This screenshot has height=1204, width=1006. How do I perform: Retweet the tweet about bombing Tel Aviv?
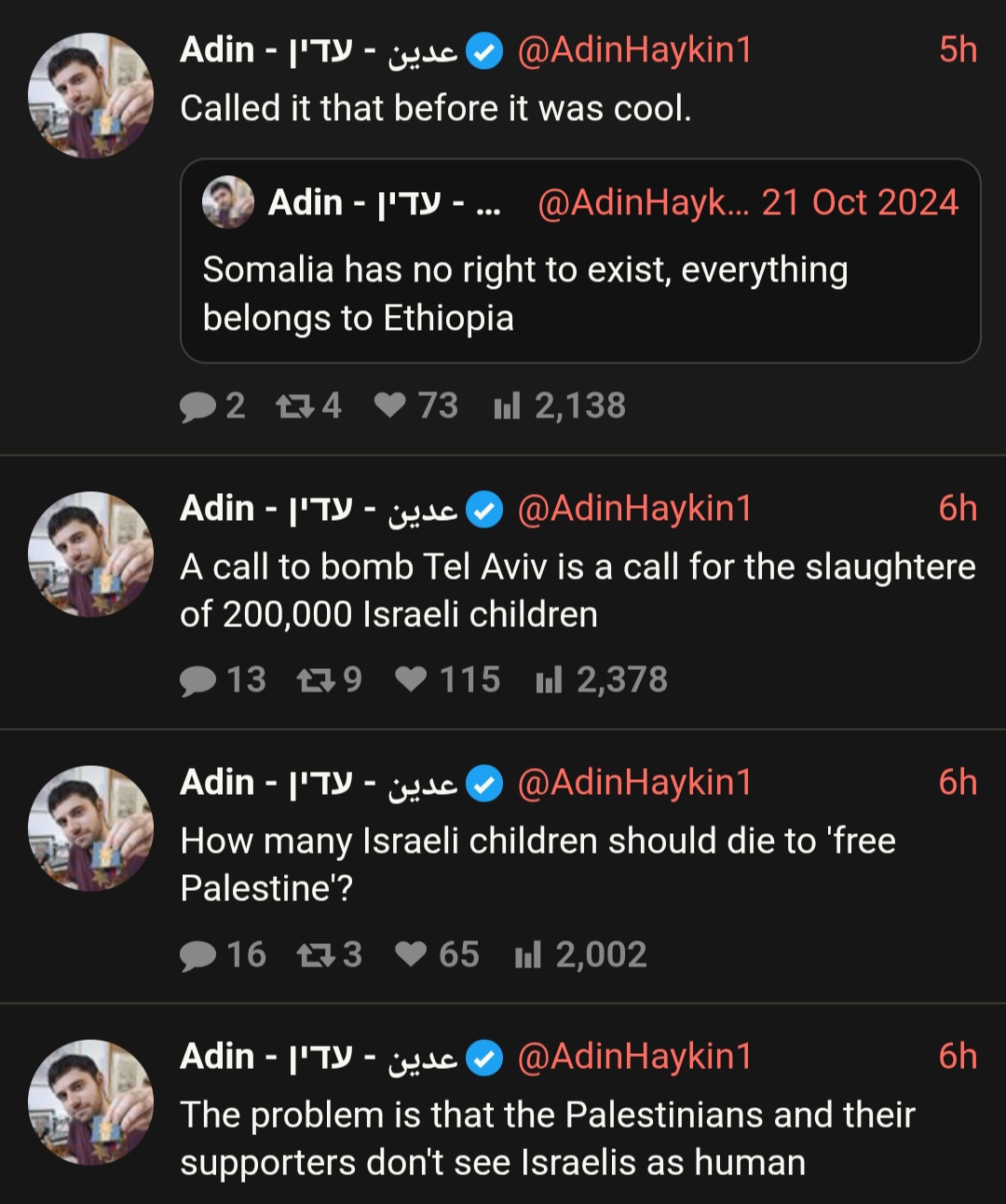[x=330, y=680]
